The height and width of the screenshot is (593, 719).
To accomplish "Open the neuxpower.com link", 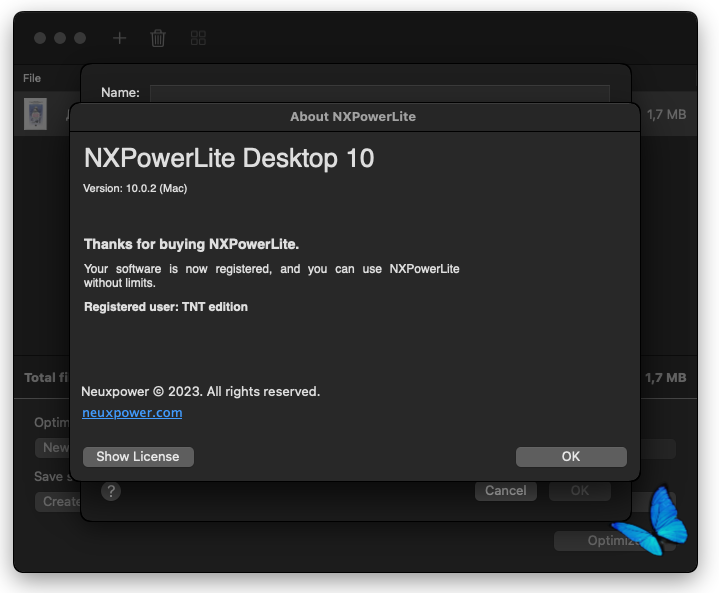I will tap(132, 413).
